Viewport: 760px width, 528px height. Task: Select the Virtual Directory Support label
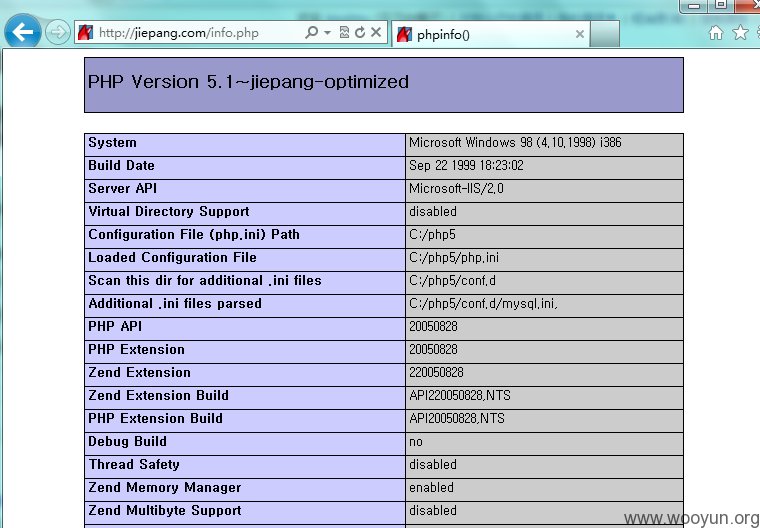pyautogui.click(x=169, y=211)
